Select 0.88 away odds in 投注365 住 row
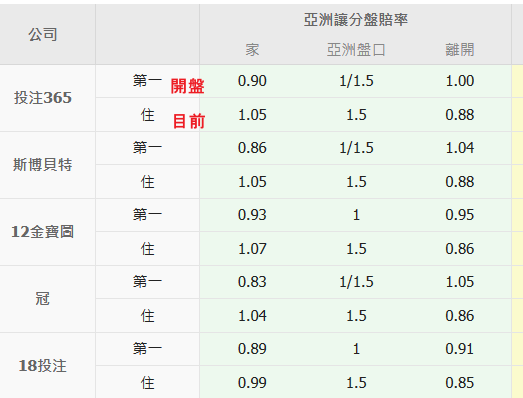 (460, 115)
